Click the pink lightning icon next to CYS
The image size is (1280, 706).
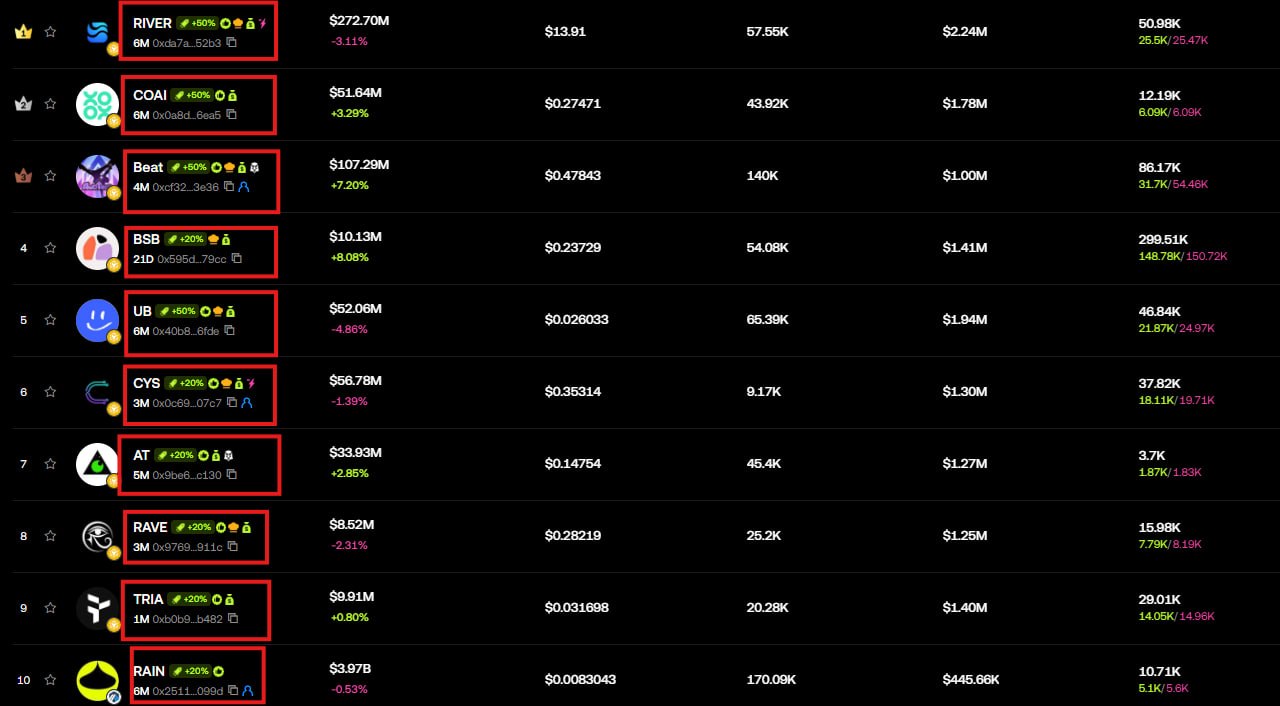251,383
